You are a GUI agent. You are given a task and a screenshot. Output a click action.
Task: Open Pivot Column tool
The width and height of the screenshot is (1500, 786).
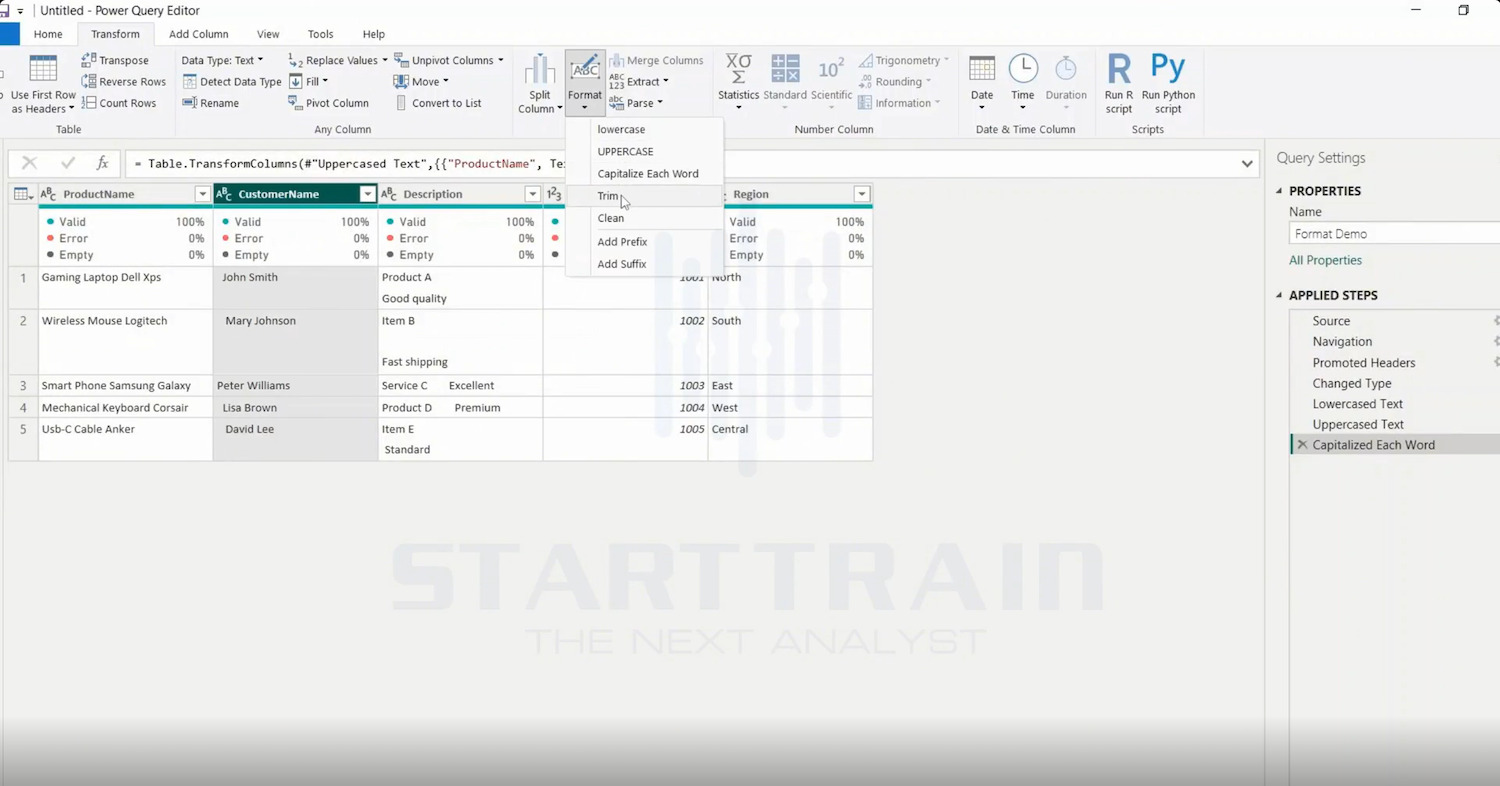[329, 103]
